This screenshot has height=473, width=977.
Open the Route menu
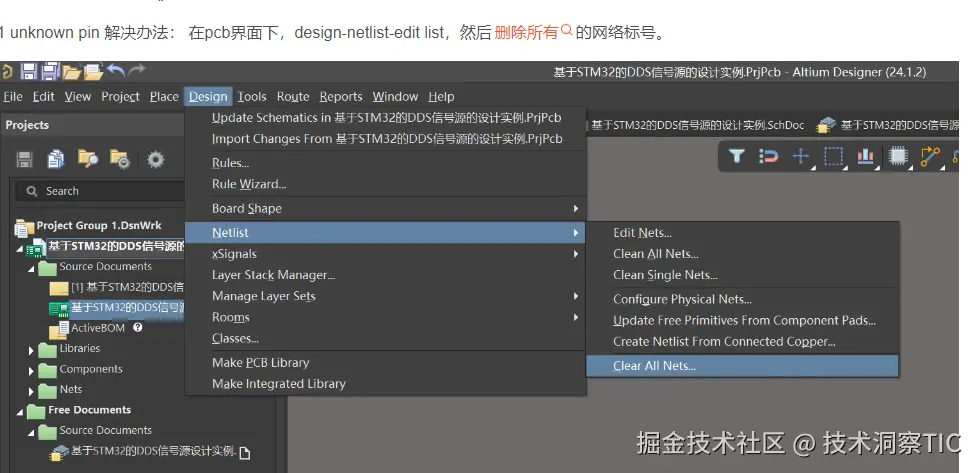click(x=293, y=97)
